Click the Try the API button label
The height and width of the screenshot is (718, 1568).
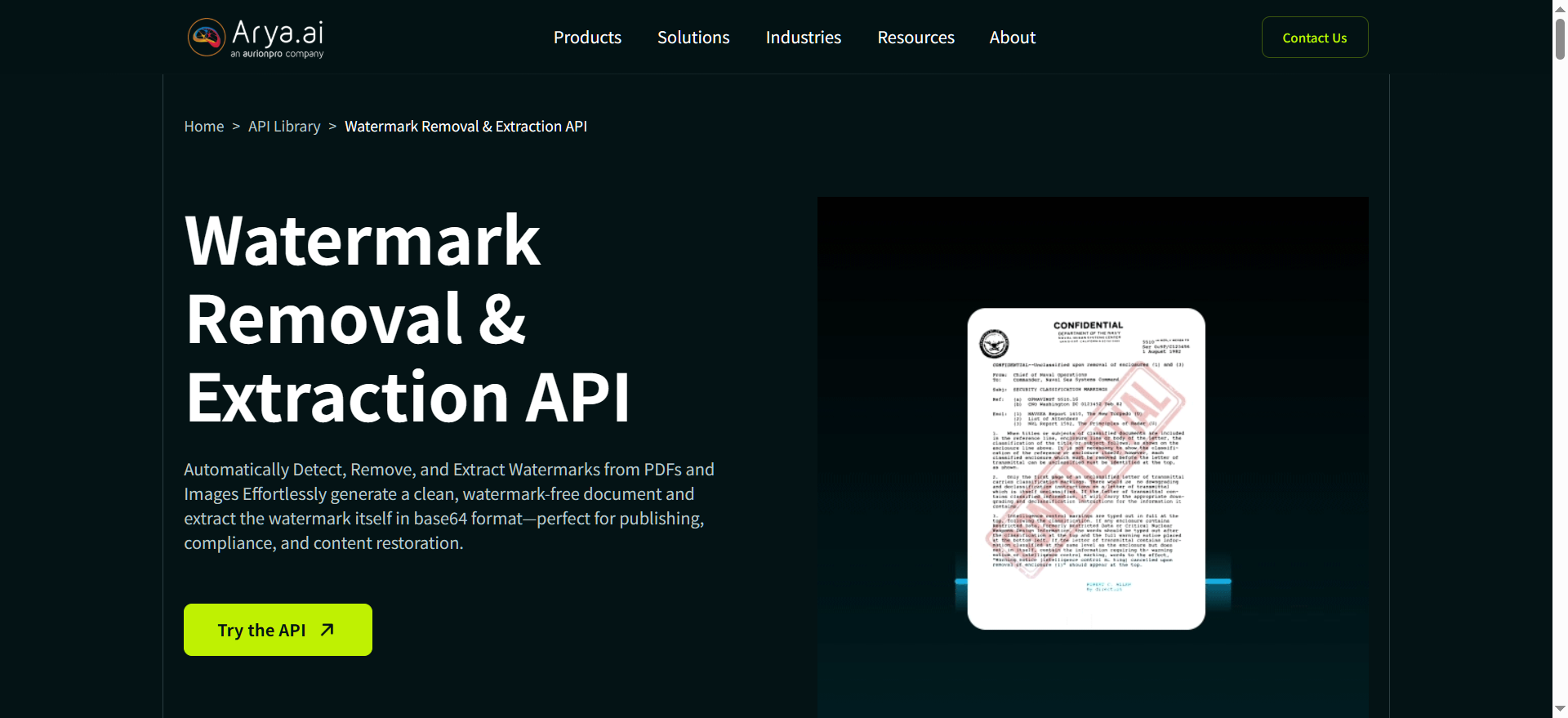pyautogui.click(x=261, y=631)
